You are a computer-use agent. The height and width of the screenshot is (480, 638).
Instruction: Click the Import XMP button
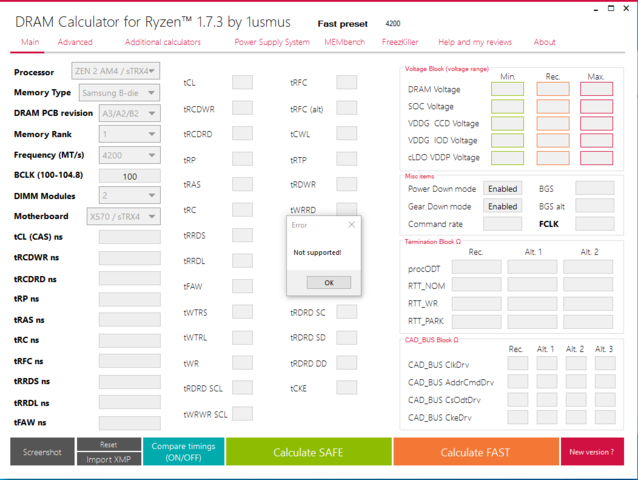pos(109,459)
